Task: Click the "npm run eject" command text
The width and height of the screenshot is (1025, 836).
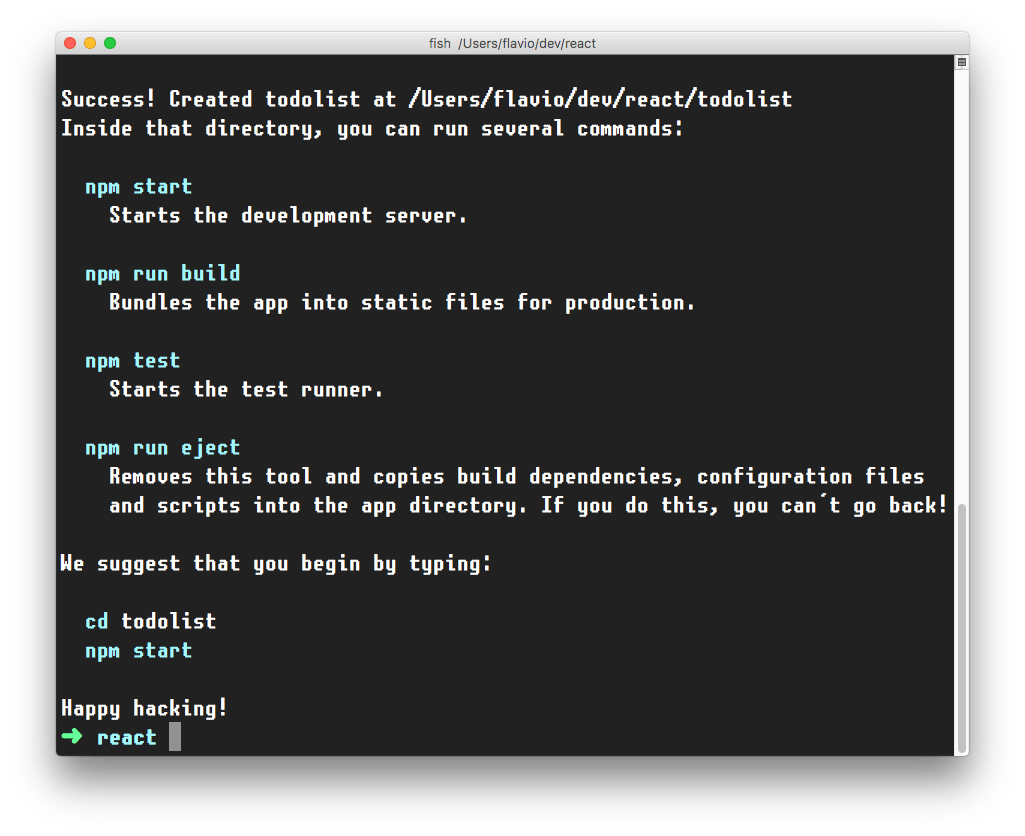Action: 162,448
